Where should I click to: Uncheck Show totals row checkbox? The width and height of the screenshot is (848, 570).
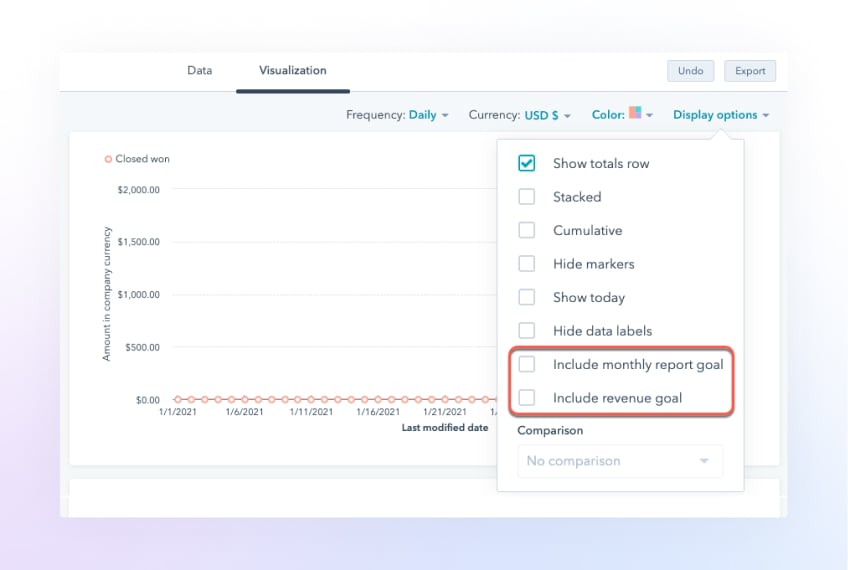(527, 164)
